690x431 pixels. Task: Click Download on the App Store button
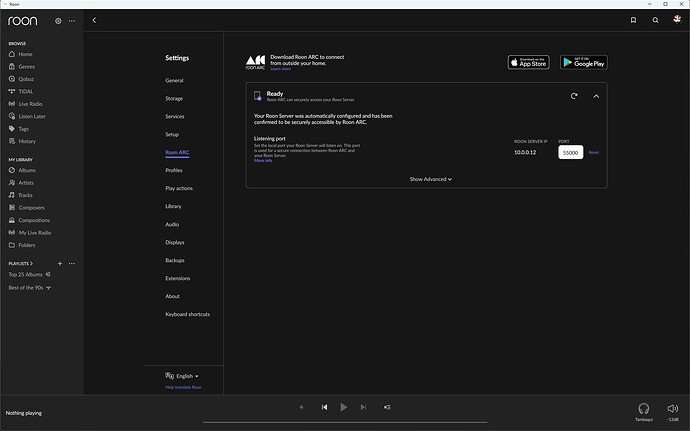pyautogui.click(x=529, y=62)
